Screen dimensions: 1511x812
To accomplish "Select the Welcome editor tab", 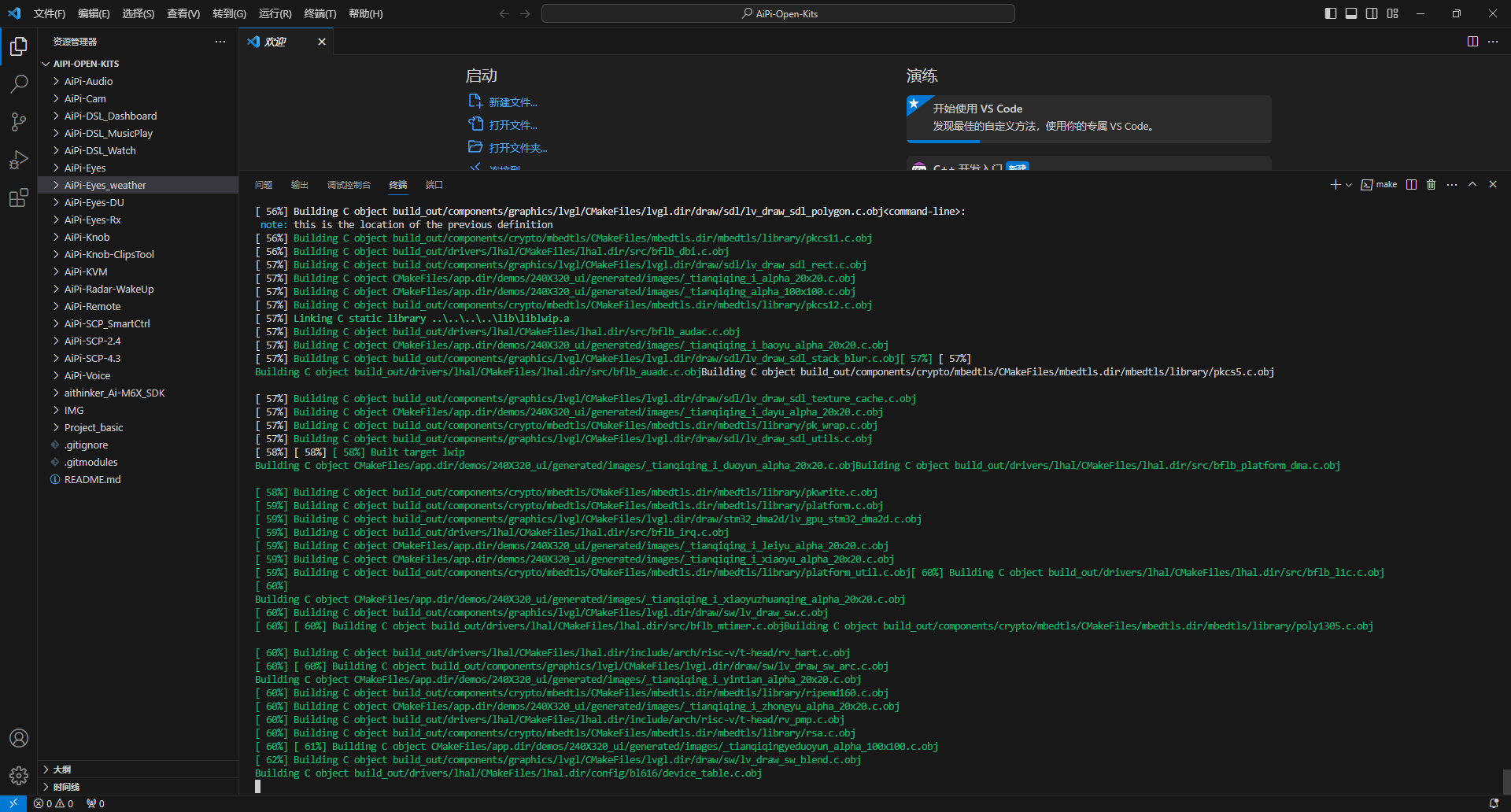I will [x=286, y=42].
